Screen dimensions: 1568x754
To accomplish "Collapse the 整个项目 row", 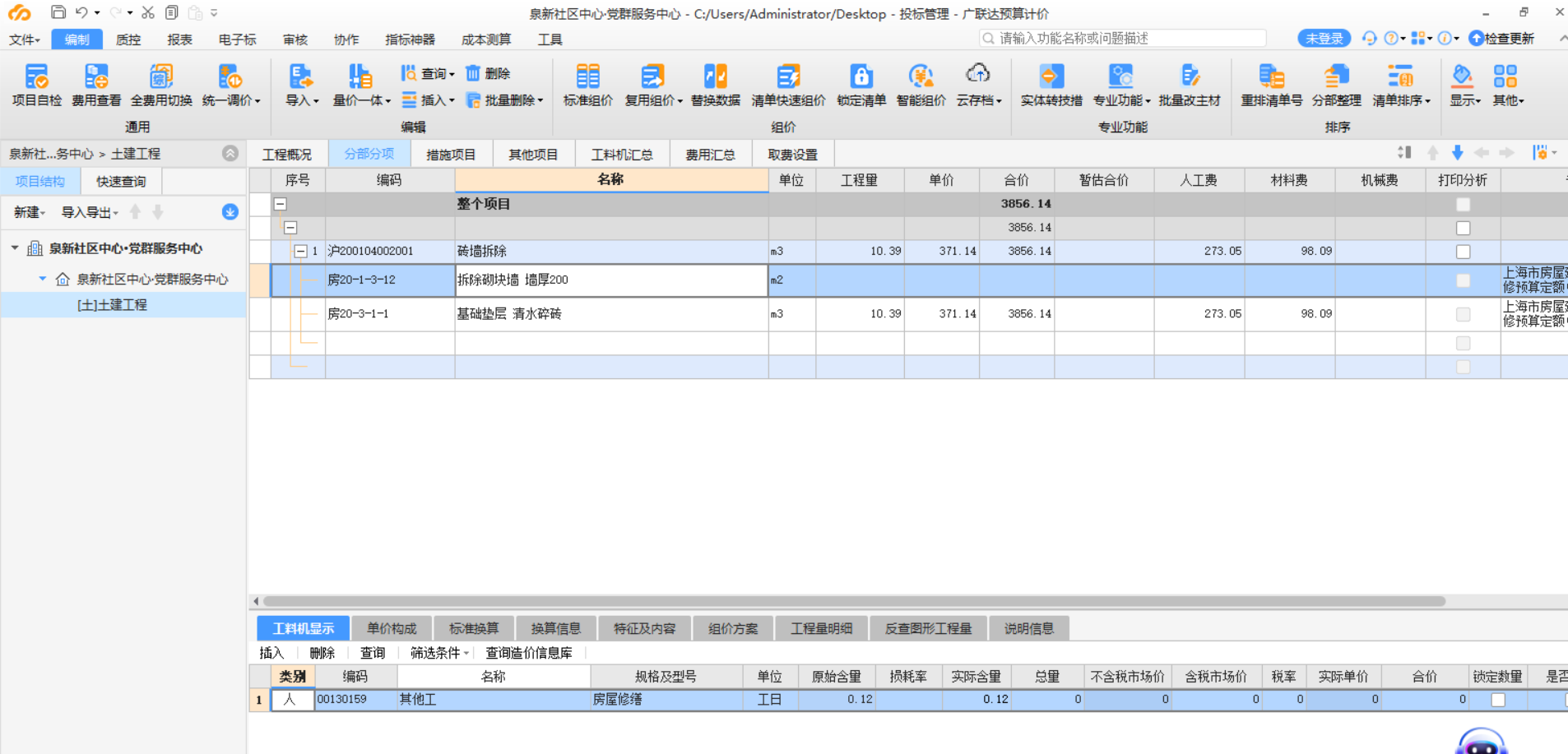I will pyautogui.click(x=281, y=204).
